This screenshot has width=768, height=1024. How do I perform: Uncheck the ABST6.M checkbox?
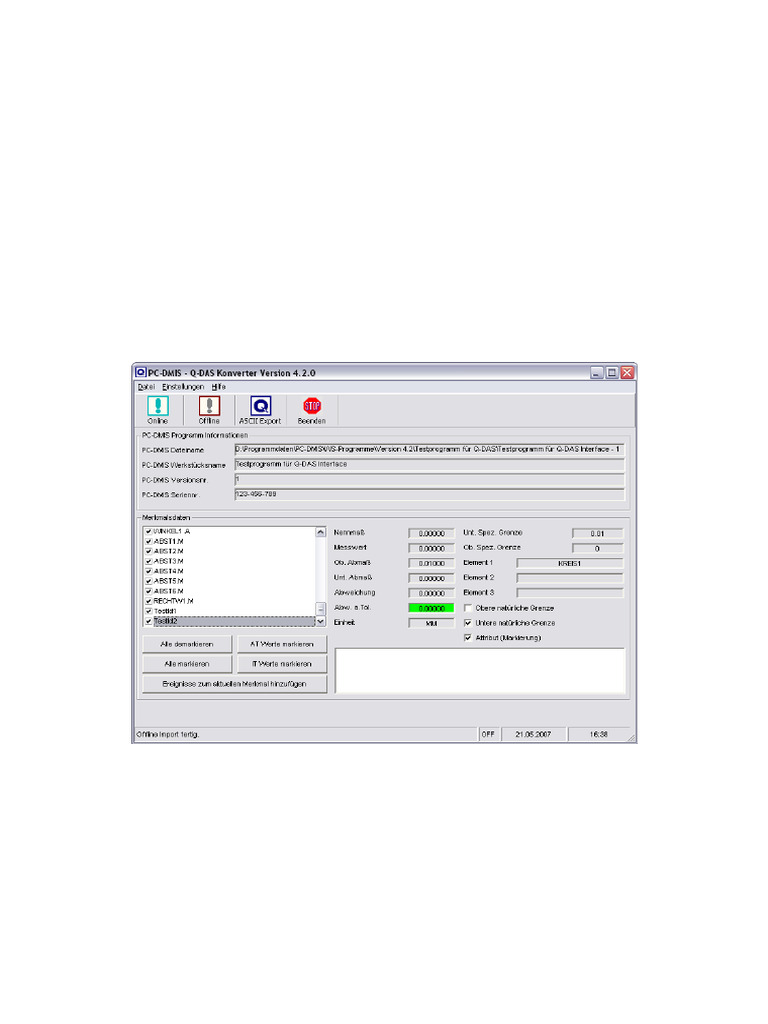(x=149, y=591)
